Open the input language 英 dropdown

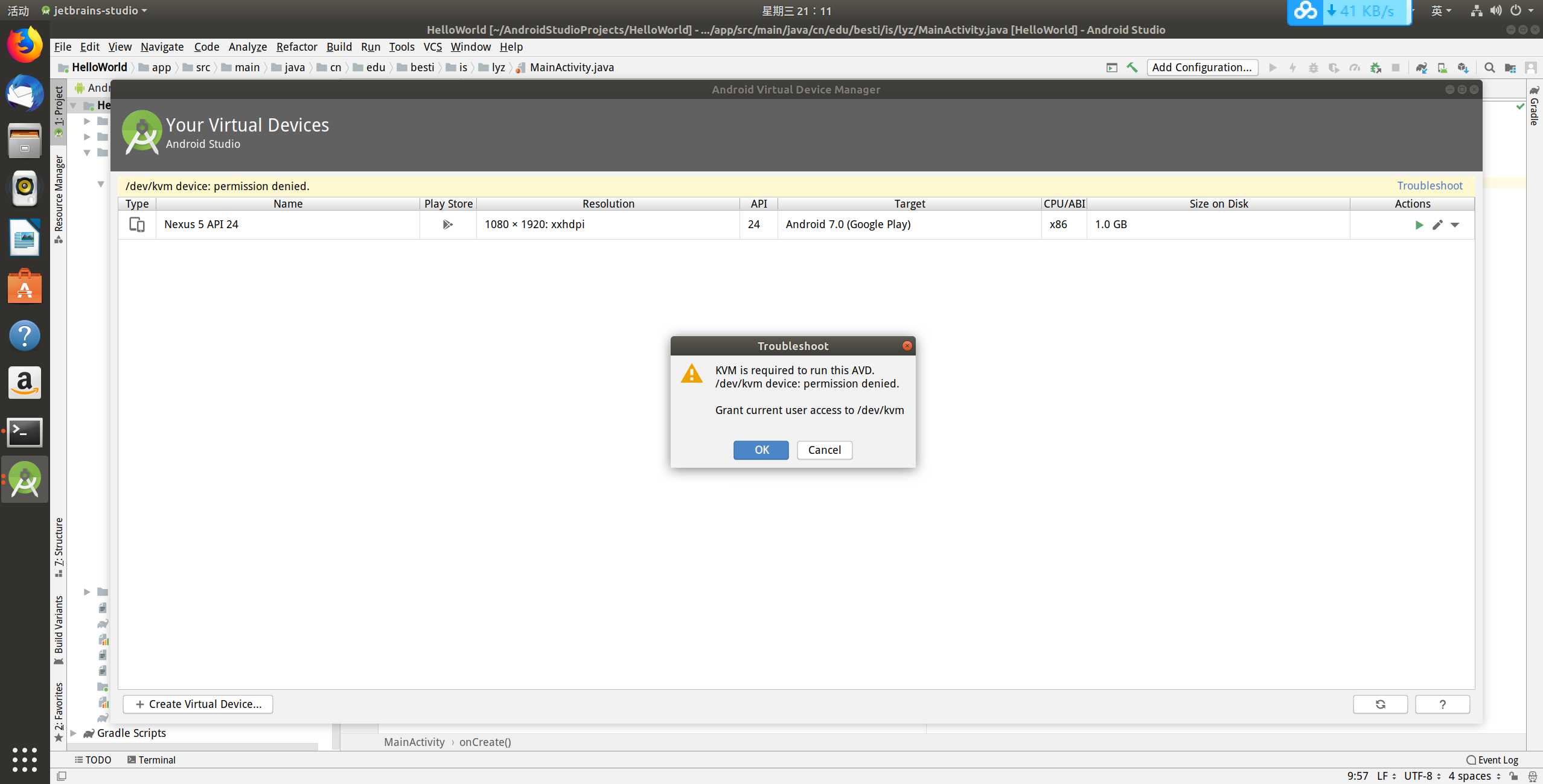1441,10
